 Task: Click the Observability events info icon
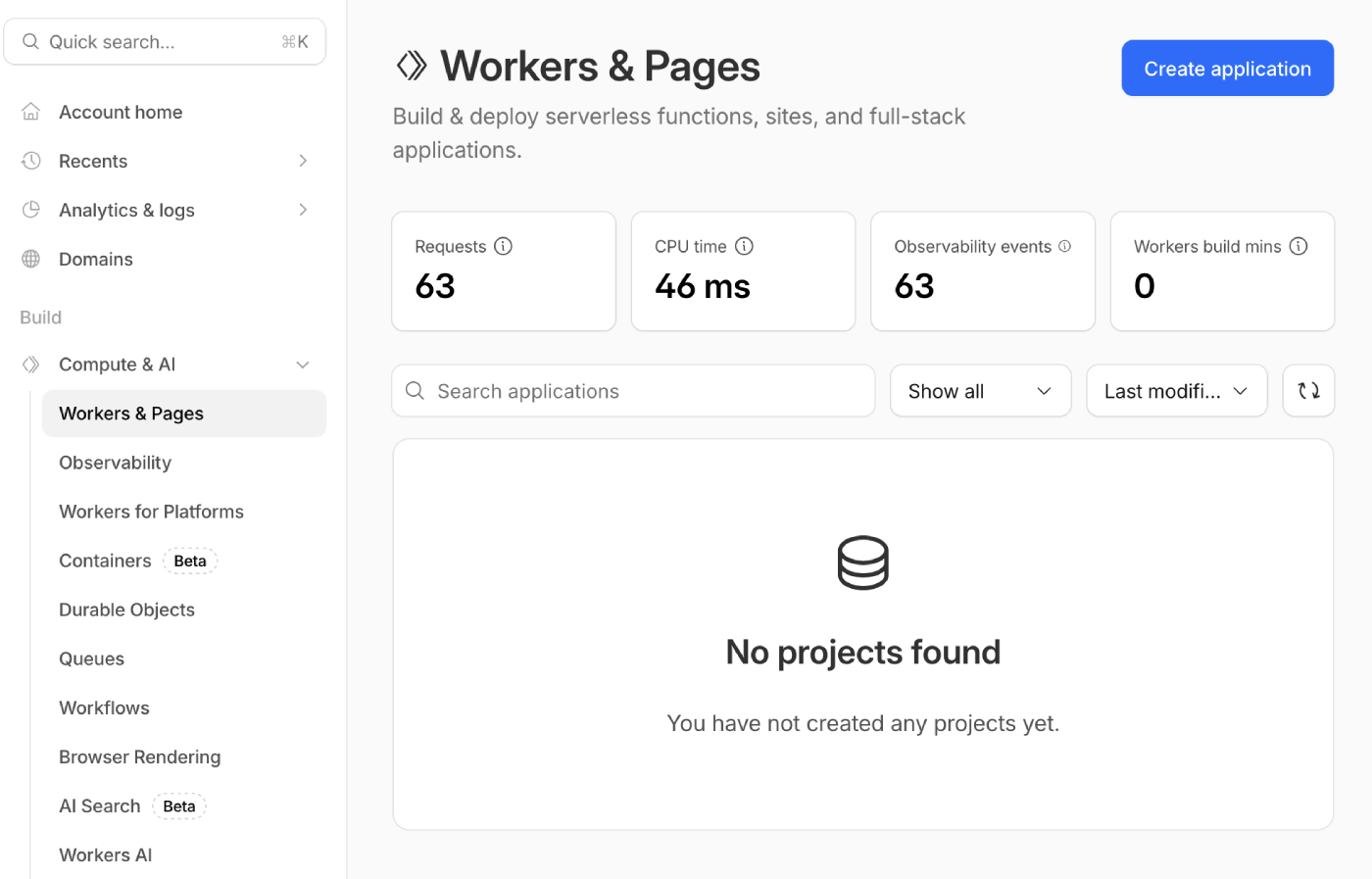click(1064, 246)
